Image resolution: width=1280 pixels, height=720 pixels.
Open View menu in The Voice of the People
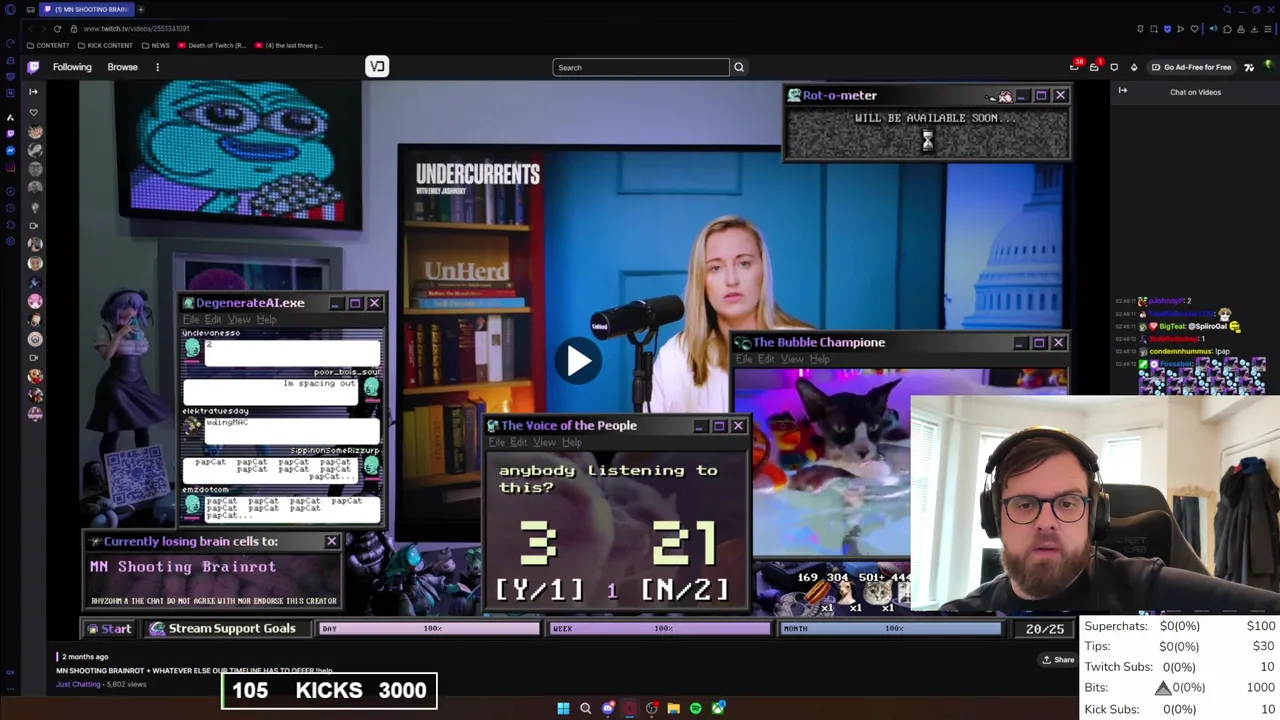click(x=544, y=442)
